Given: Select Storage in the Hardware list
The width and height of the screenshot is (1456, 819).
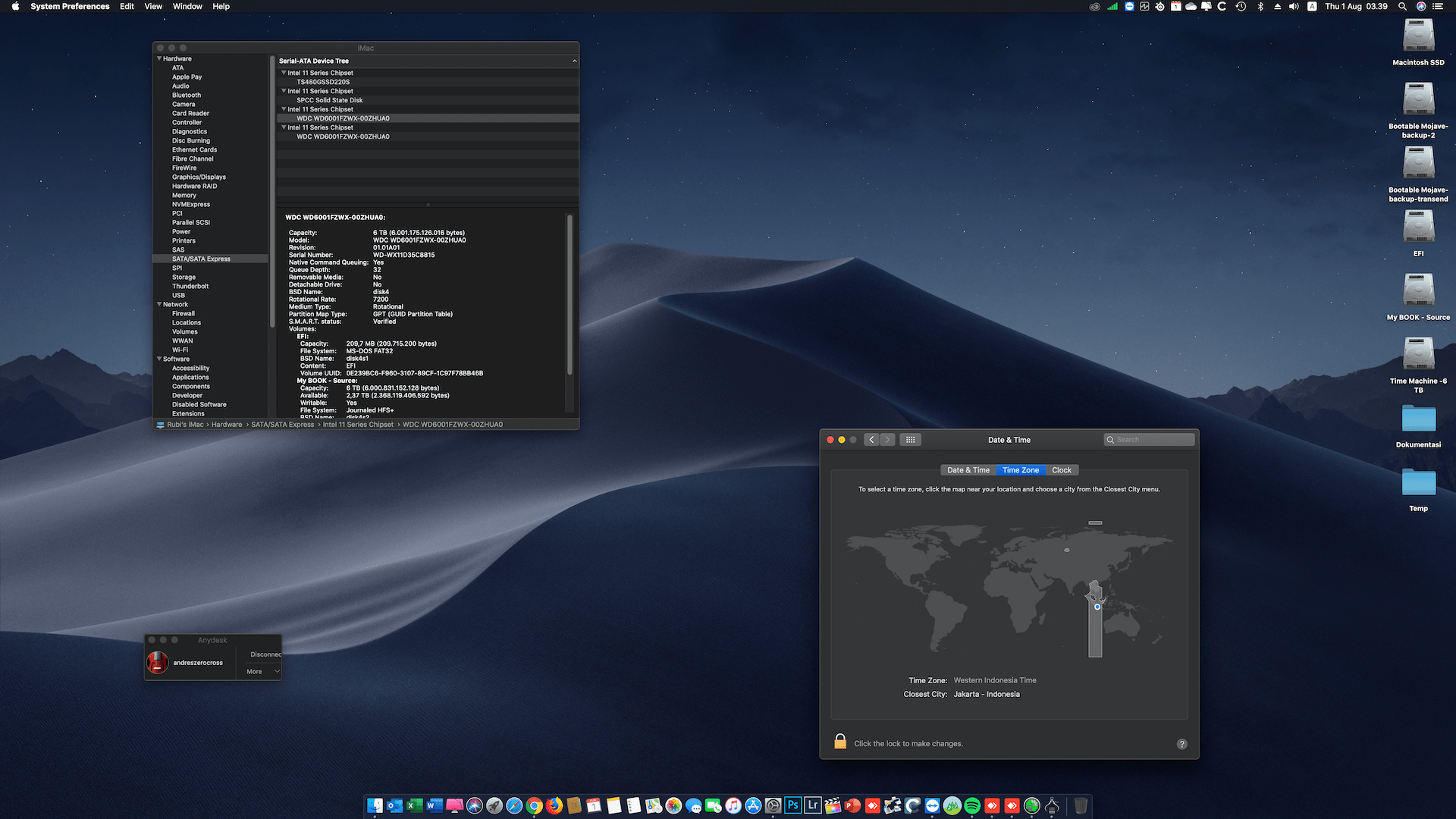Looking at the screenshot, I should click(184, 277).
